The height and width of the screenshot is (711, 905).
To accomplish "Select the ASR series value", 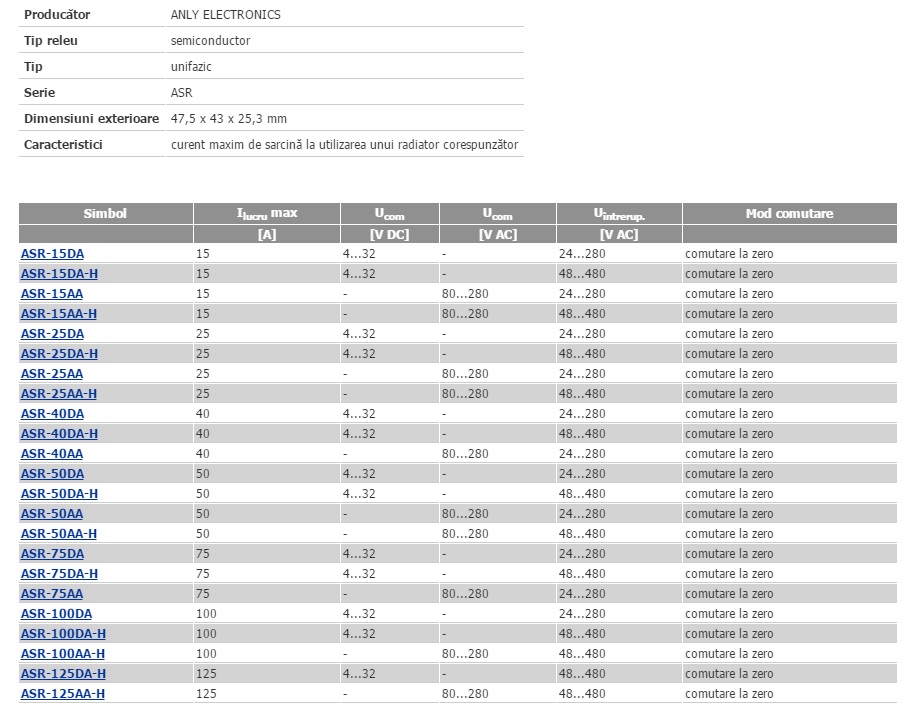I will pyautogui.click(x=182, y=93).
